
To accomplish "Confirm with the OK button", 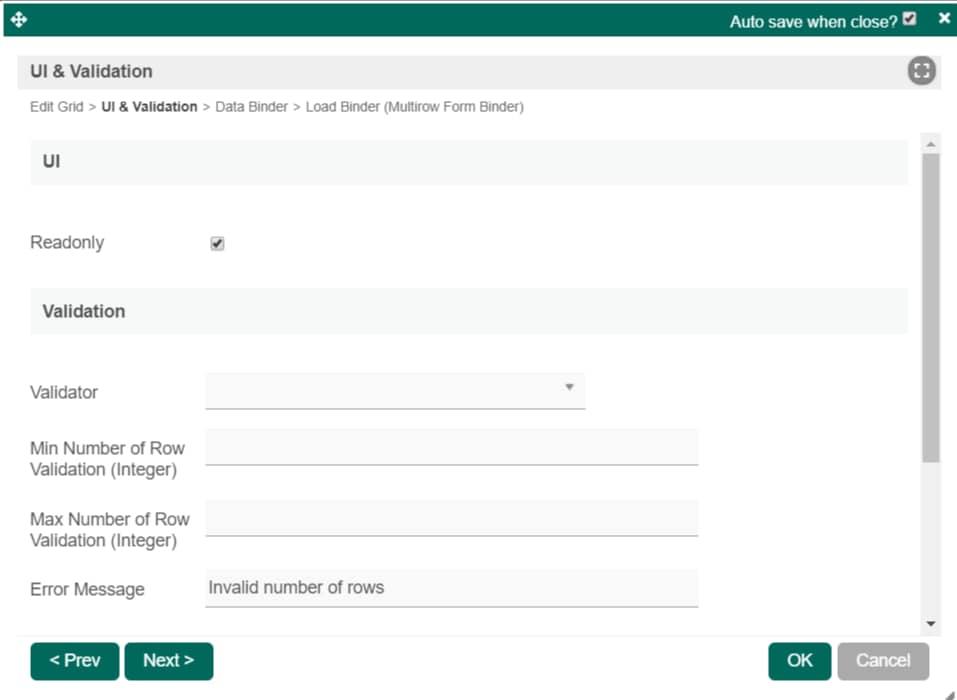I will pos(799,661).
